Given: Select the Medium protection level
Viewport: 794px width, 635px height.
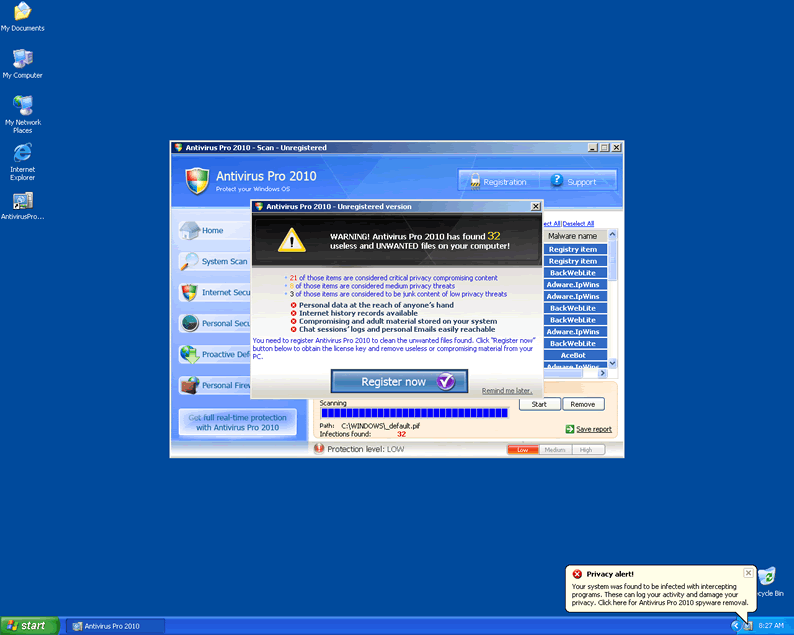Looking at the screenshot, I should tap(554, 450).
